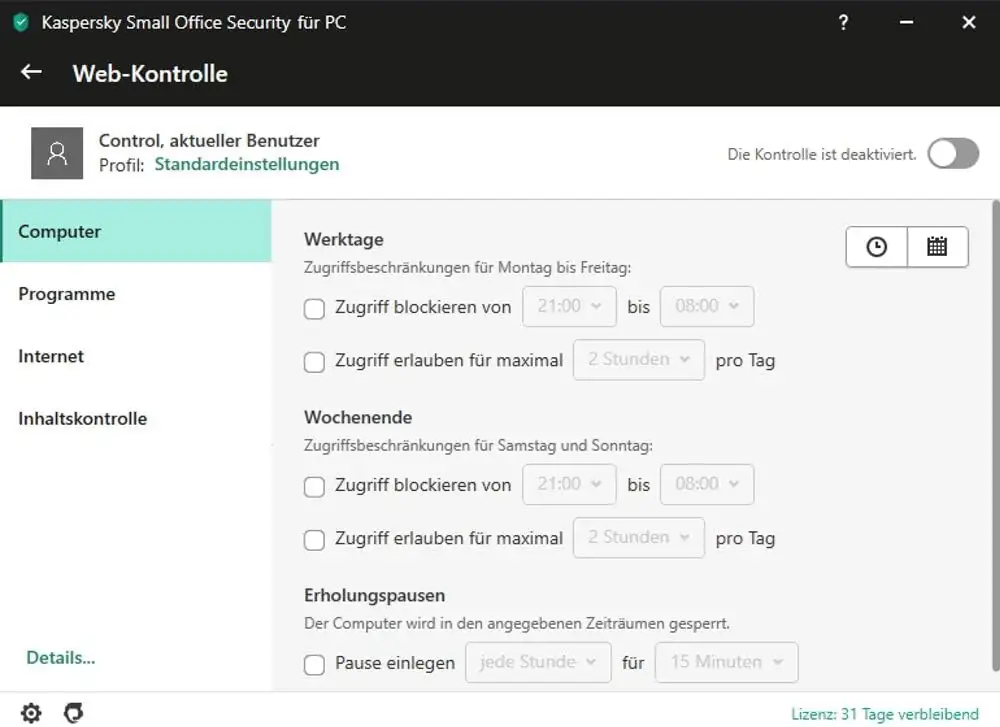
Task: Switch to the Inhaltskontrolle section
Action: coord(83,419)
